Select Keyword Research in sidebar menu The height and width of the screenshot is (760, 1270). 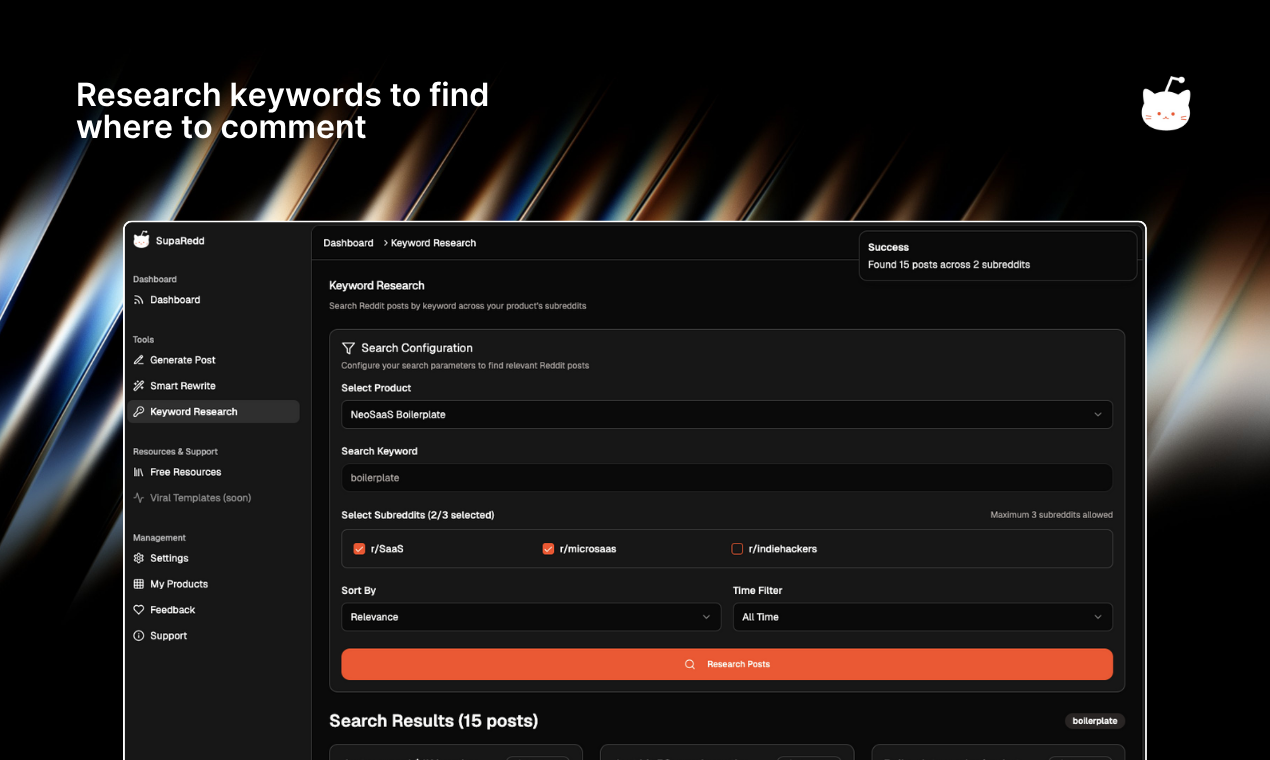(x=194, y=412)
